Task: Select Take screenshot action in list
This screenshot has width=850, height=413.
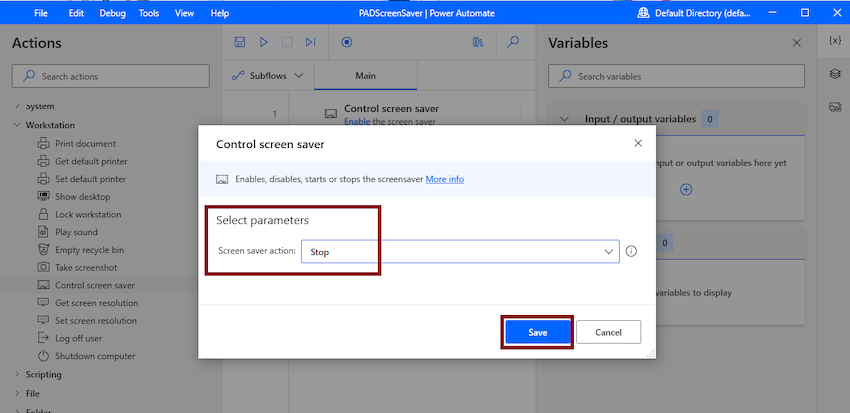Action: tap(86, 267)
